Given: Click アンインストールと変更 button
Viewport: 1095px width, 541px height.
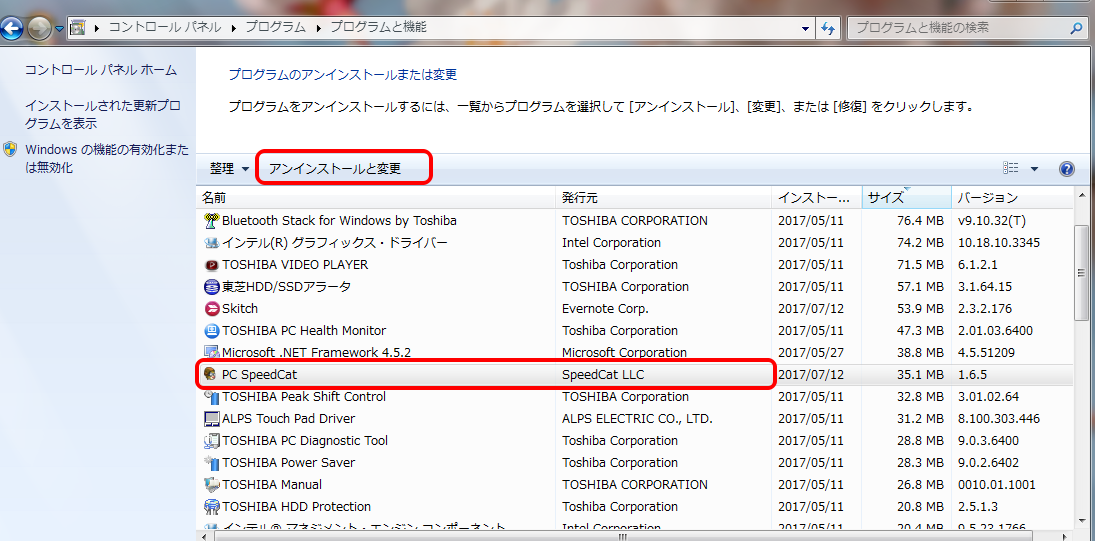Looking at the screenshot, I should 335,169.
